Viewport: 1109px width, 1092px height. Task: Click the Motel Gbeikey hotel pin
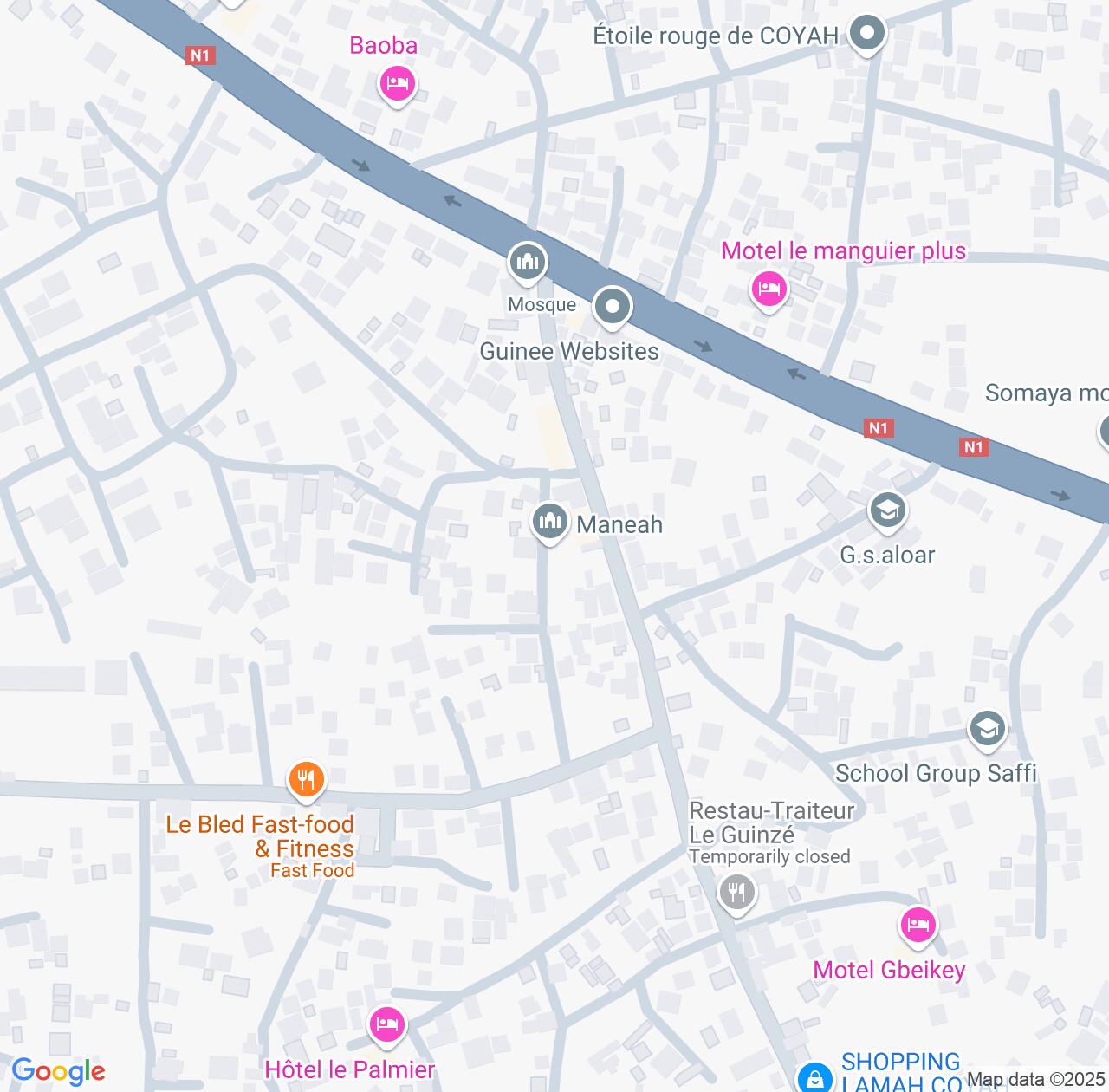click(918, 926)
